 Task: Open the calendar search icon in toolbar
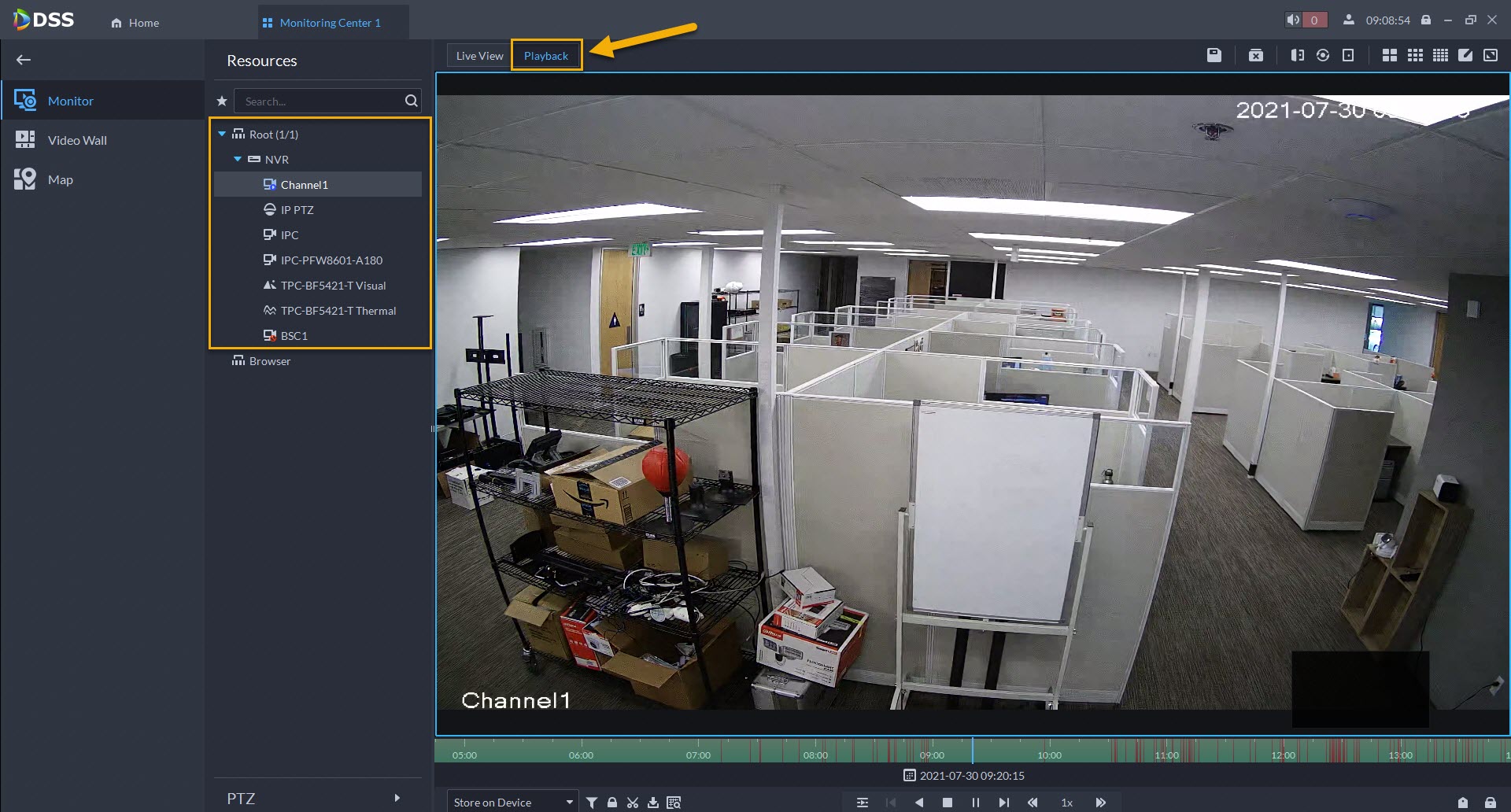[x=674, y=803]
